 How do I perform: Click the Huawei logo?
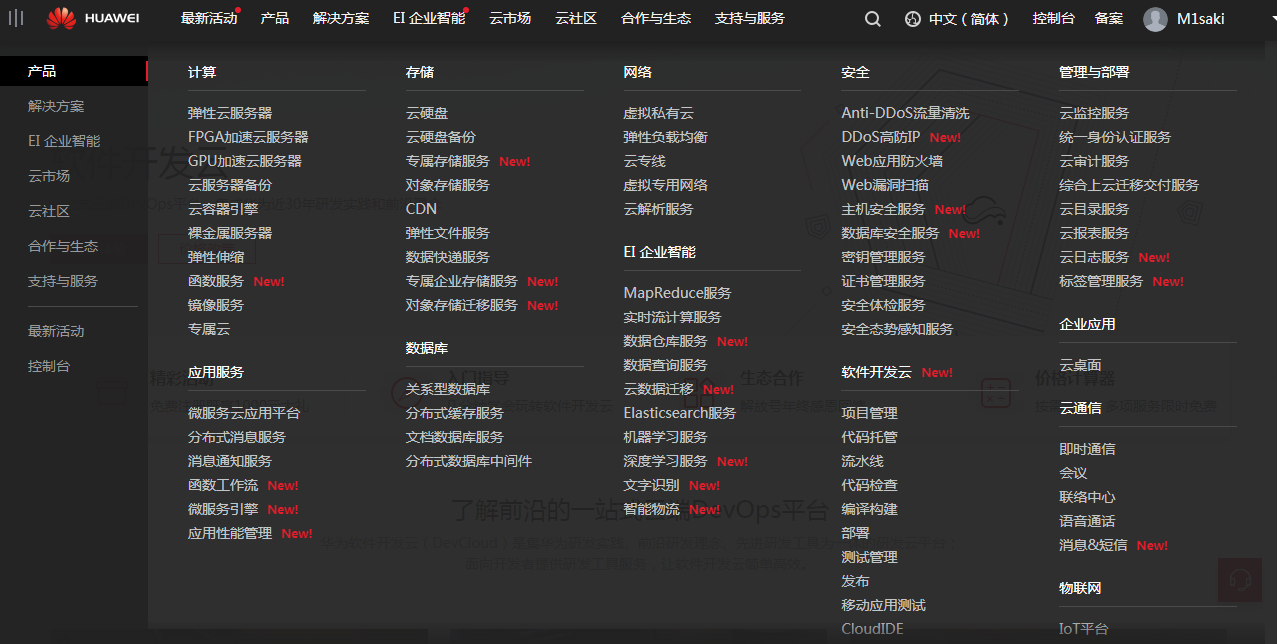[93, 18]
